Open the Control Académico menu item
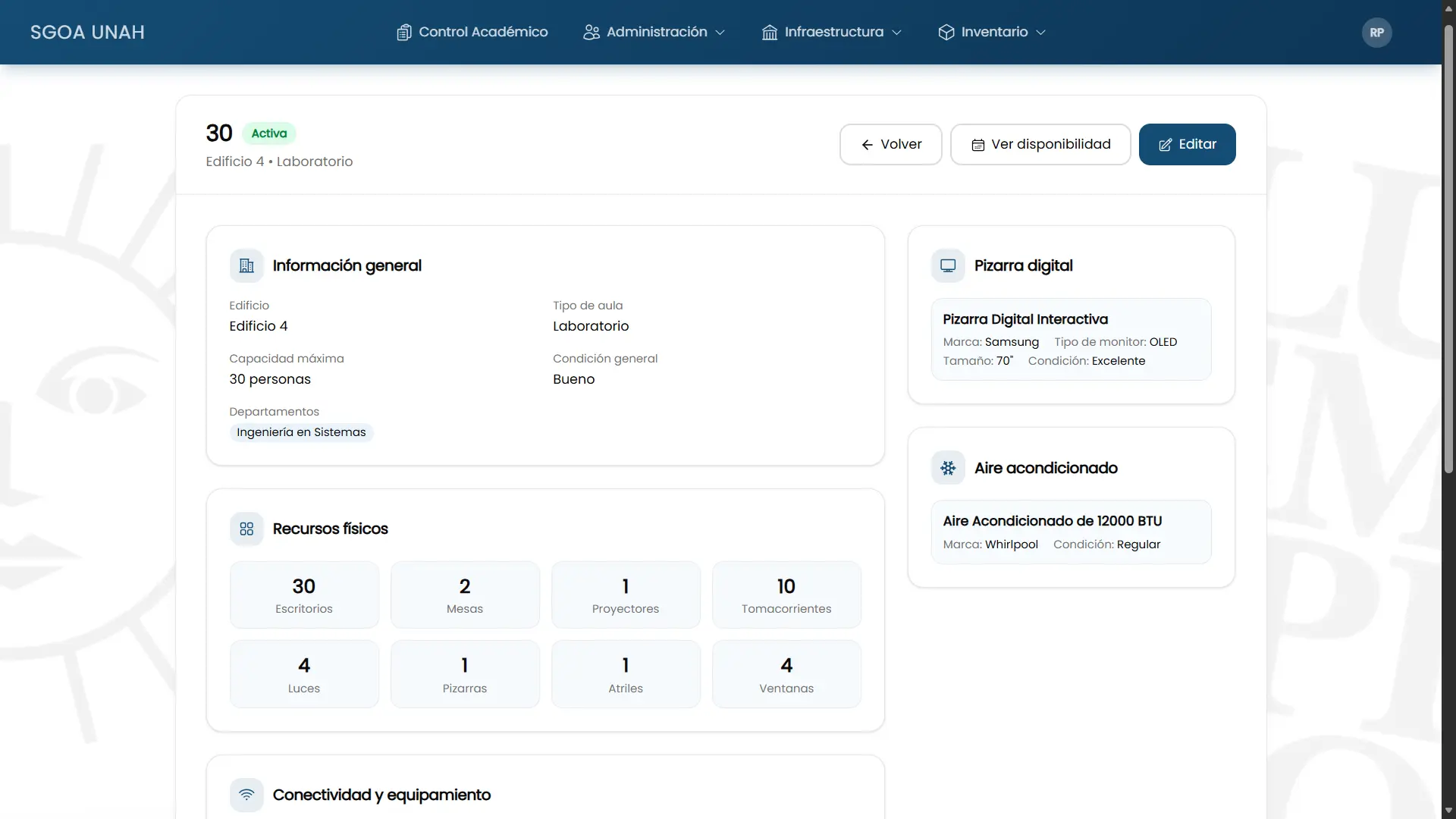1456x819 pixels. point(472,33)
